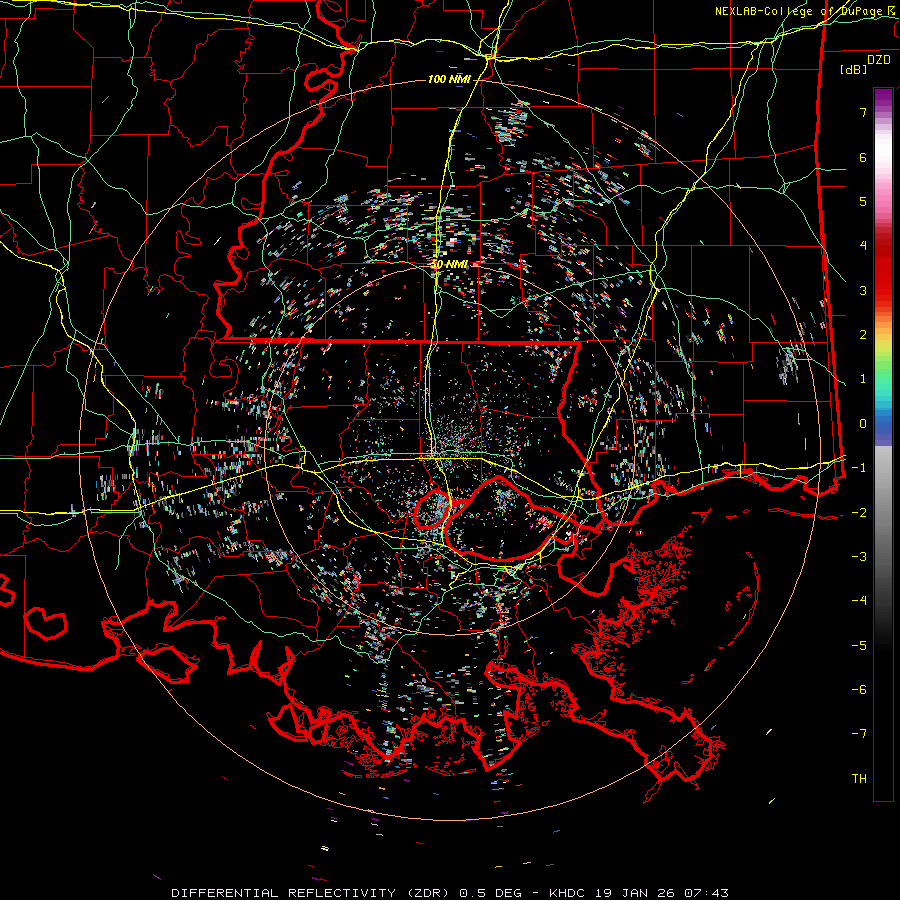
Task: Click the Differential Reflectivity (ZDR) caption text
Action: tap(312, 893)
